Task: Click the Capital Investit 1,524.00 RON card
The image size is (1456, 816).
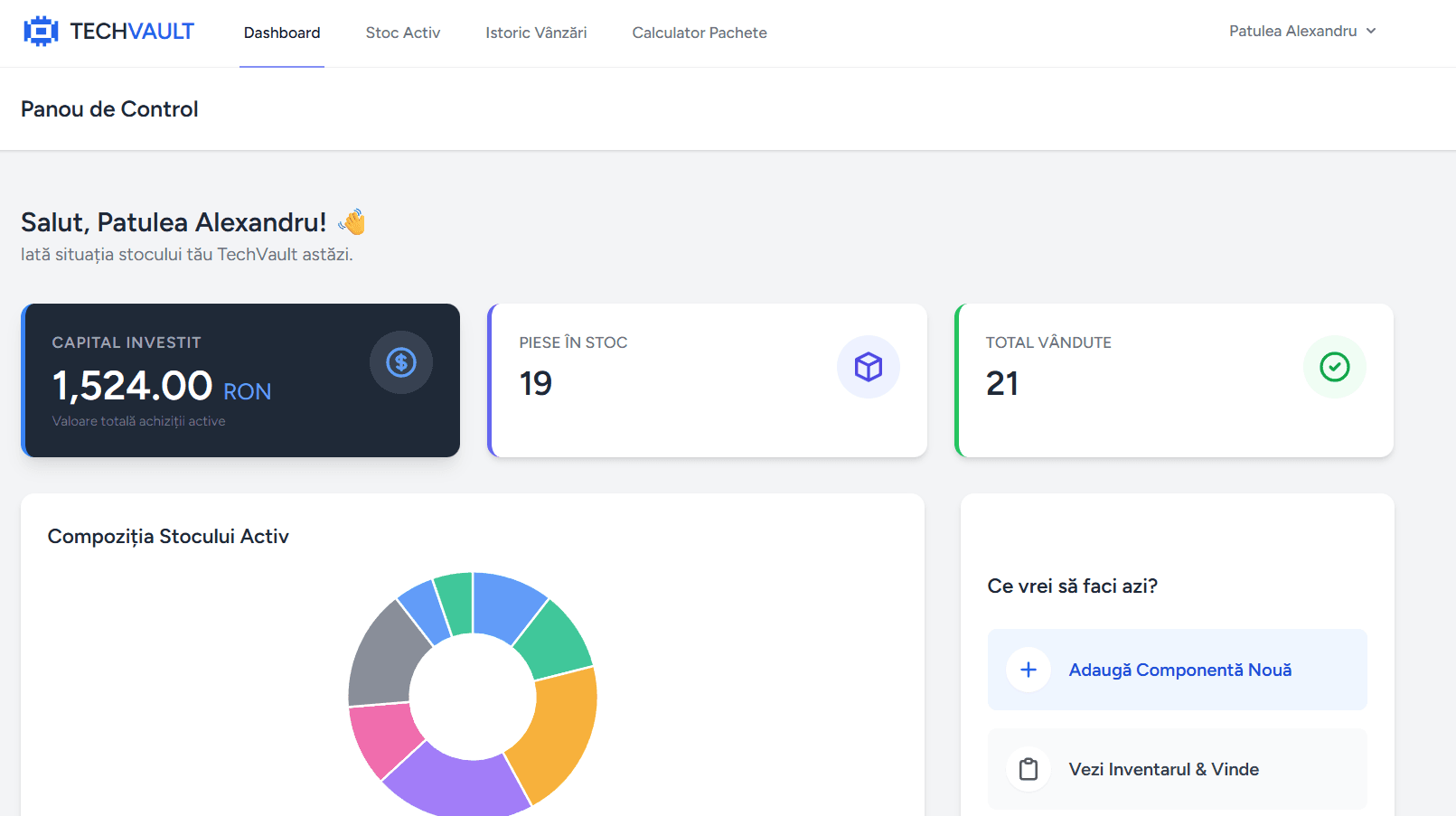Action: pyautogui.click(x=240, y=380)
